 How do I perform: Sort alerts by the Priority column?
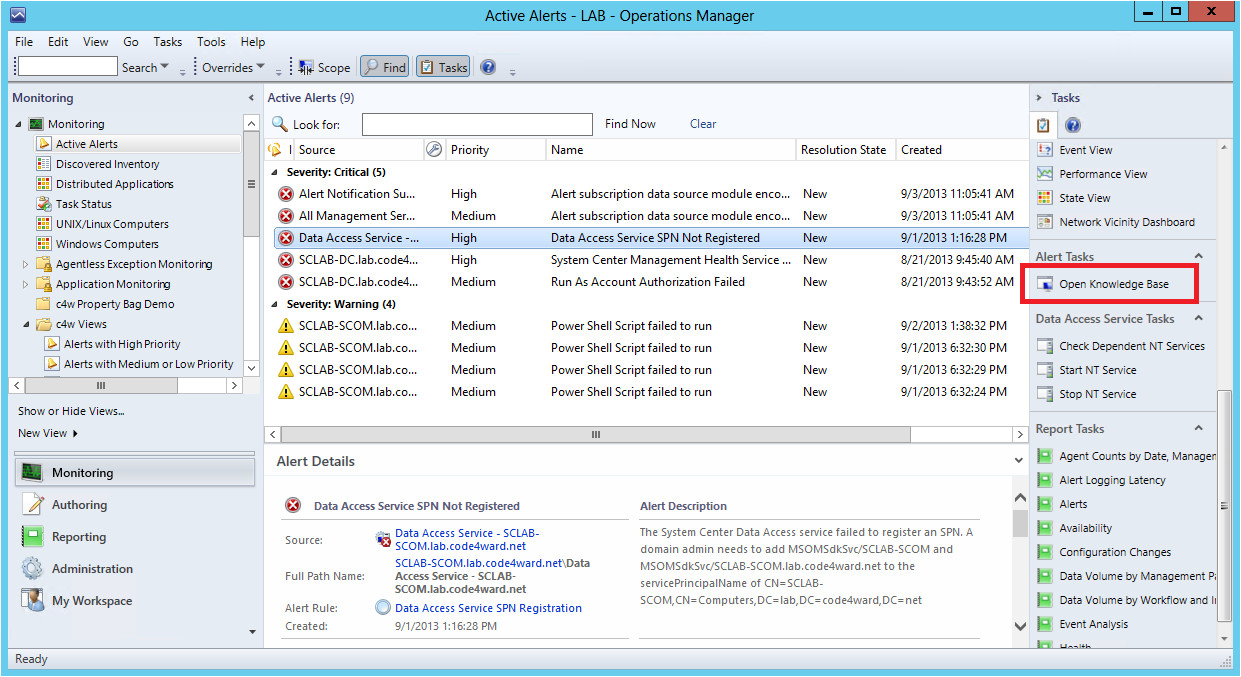(x=497, y=150)
